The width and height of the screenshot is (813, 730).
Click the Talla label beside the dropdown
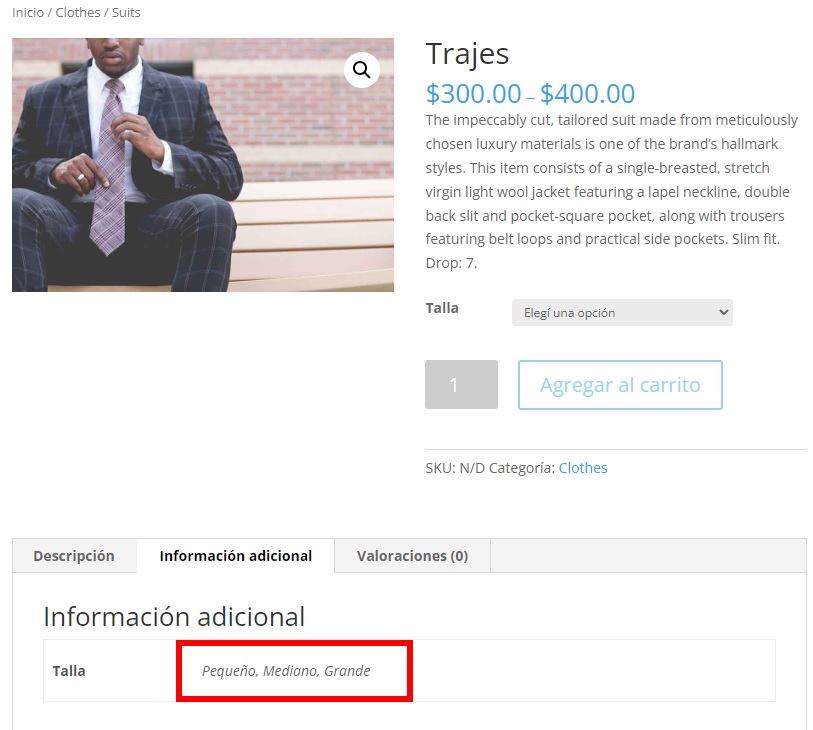point(442,308)
